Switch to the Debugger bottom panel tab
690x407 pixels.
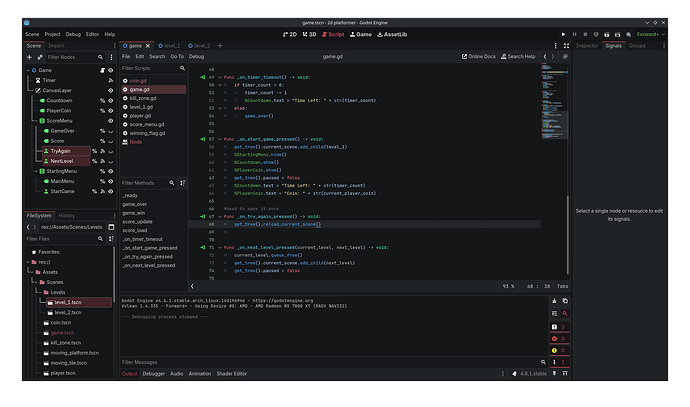tap(153, 373)
